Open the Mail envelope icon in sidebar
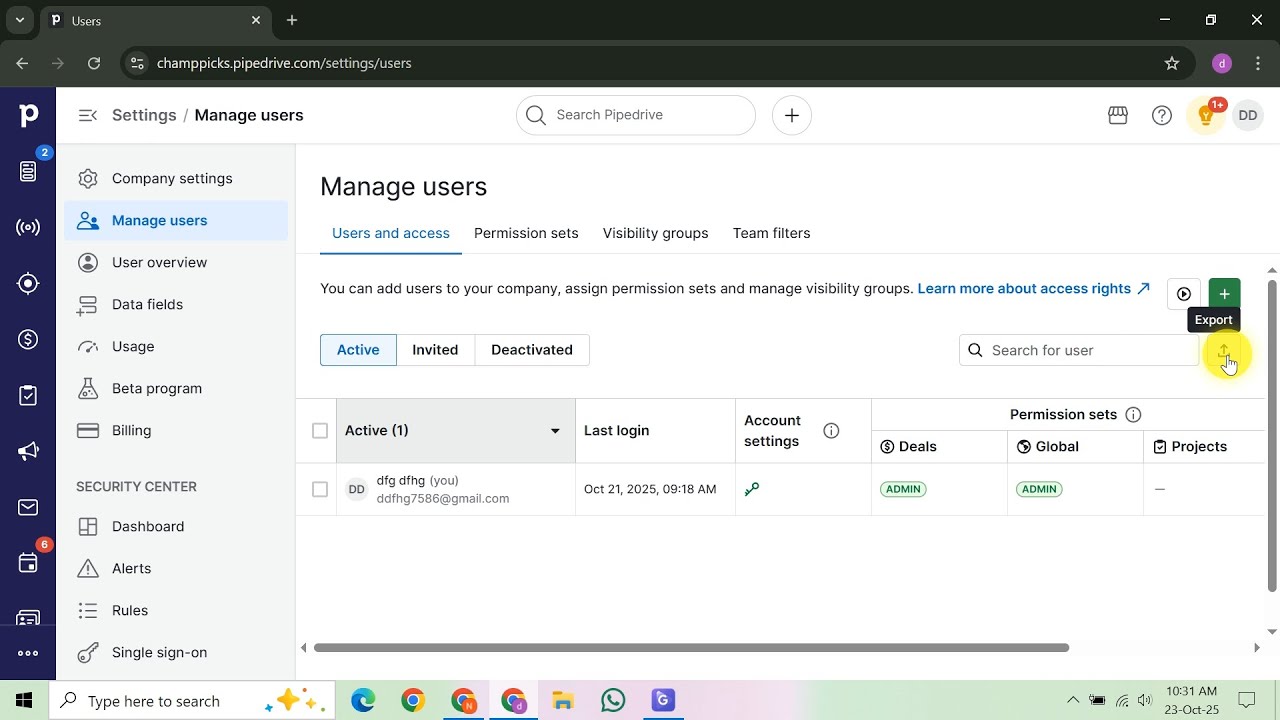This screenshot has height=720, width=1280. click(x=28, y=508)
